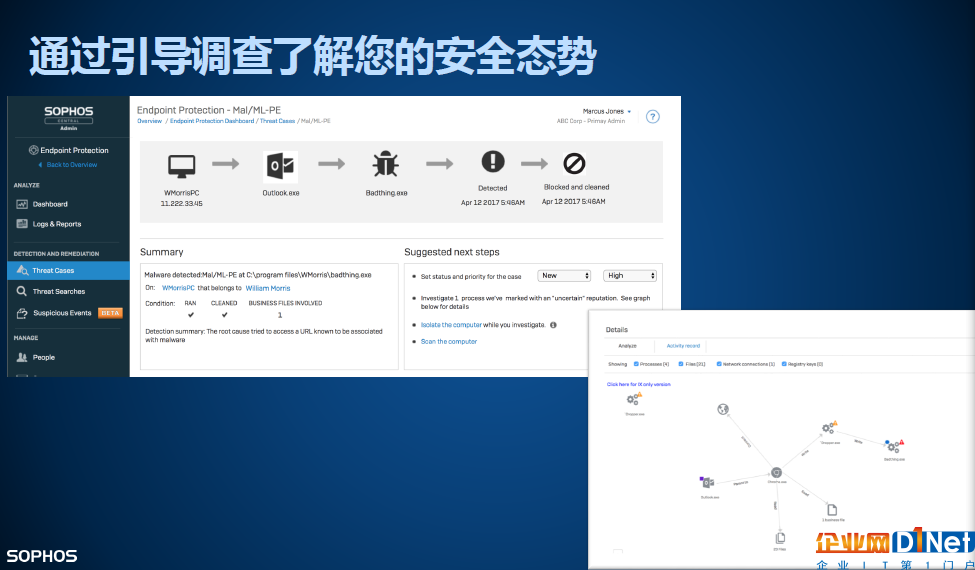Click the Badthing.exe bug icon
This screenshot has width=975, height=570.
[386, 165]
